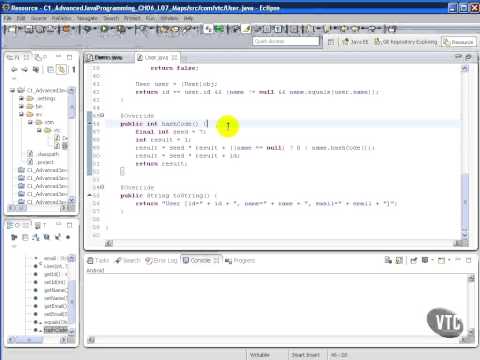The height and width of the screenshot is (360, 480).
Task: Click override marker beside hashCode line
Action: (90, 124)
